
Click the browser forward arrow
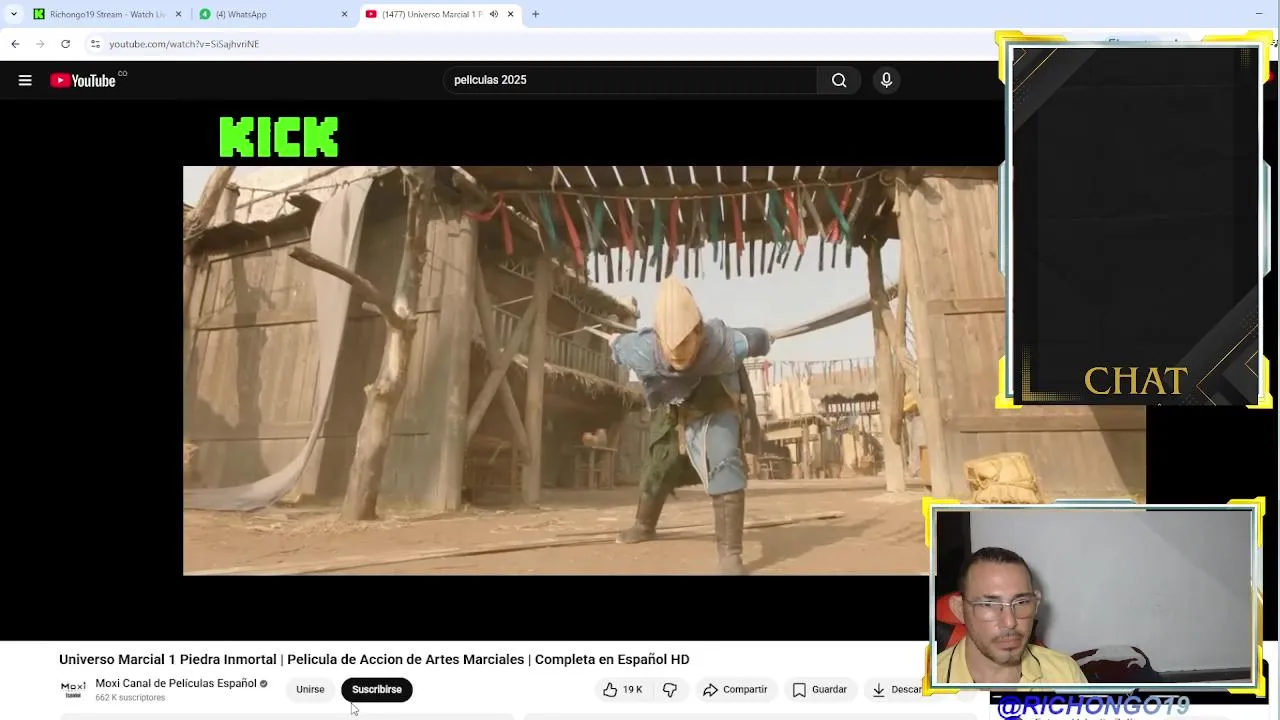[x=40, y=44]
